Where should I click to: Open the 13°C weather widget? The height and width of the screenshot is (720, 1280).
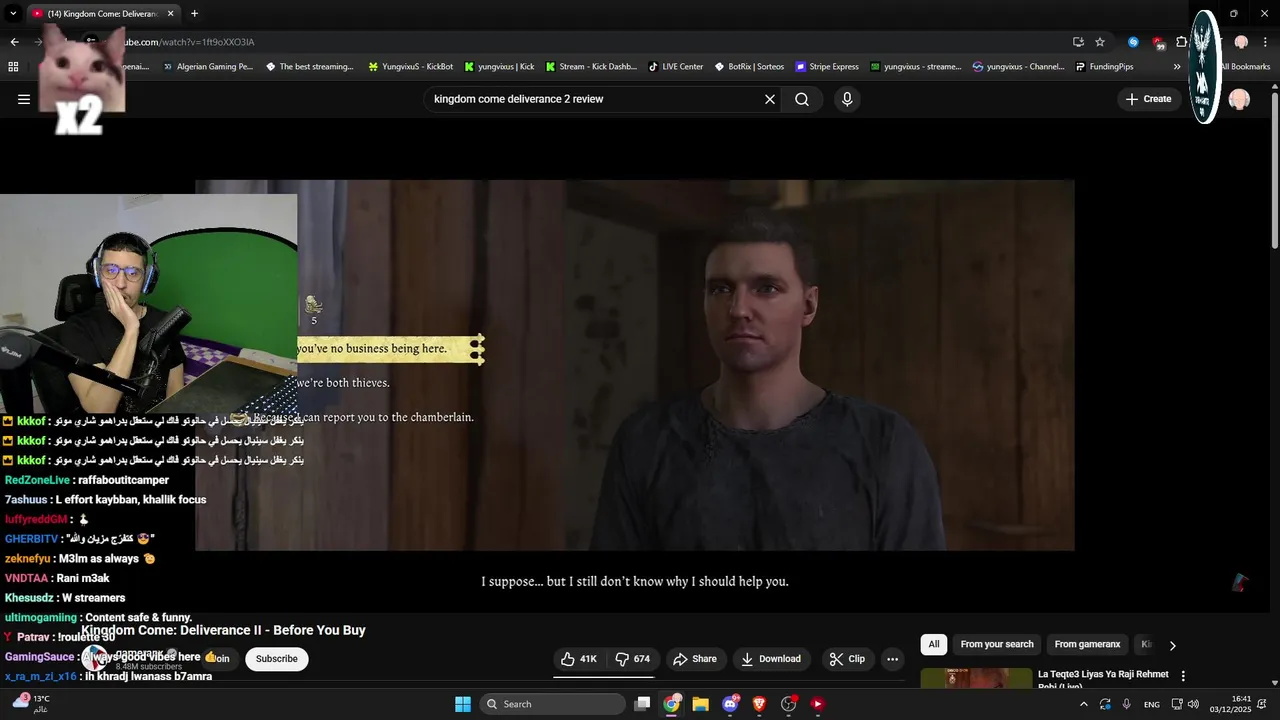point(31,704)
